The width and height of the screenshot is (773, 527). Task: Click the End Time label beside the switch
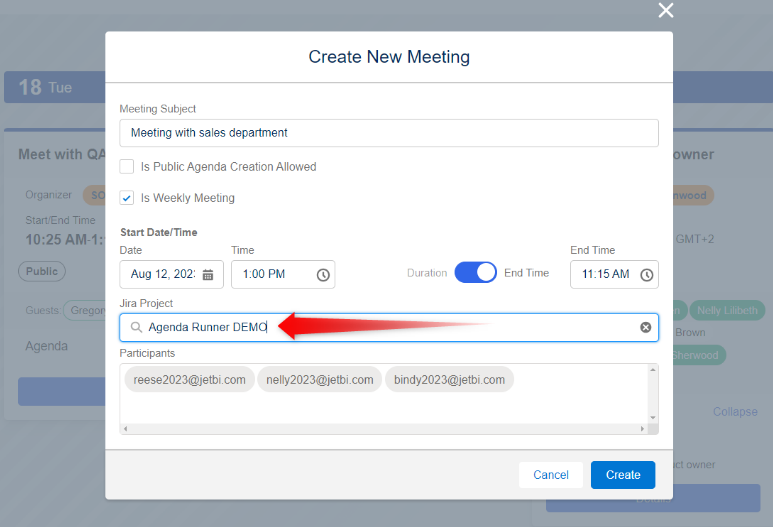tap(526, 273)
